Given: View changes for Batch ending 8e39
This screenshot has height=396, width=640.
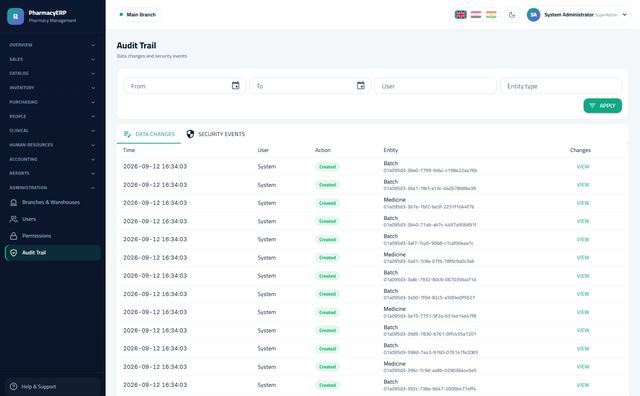Looking at the screenshot, I should tap(582, 185).
